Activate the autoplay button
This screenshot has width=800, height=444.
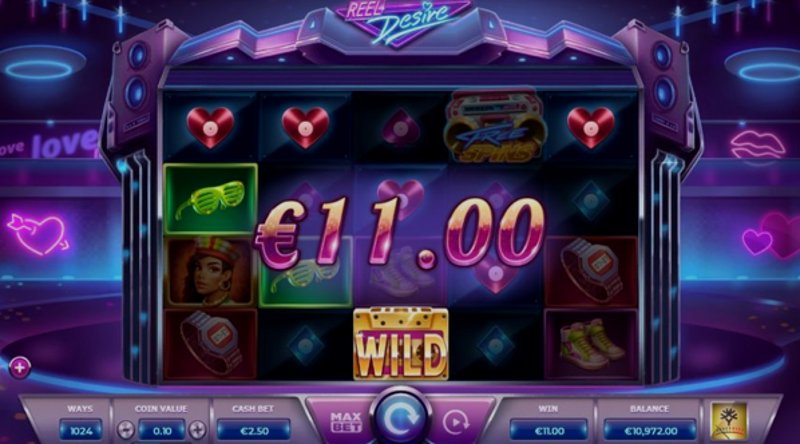coord(455,423)
